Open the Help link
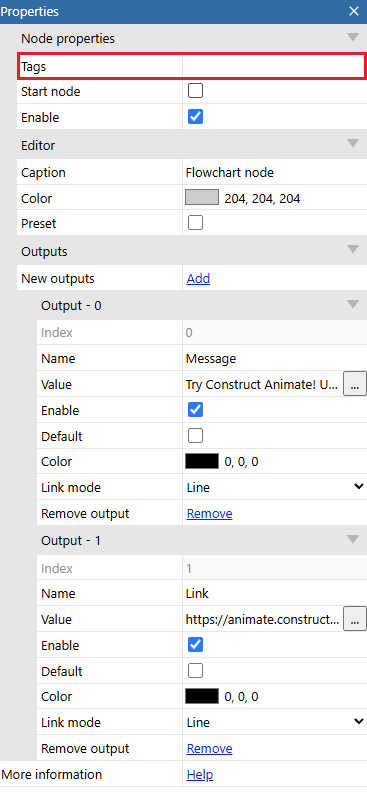 pyautogui.click(x=200, y=775)
